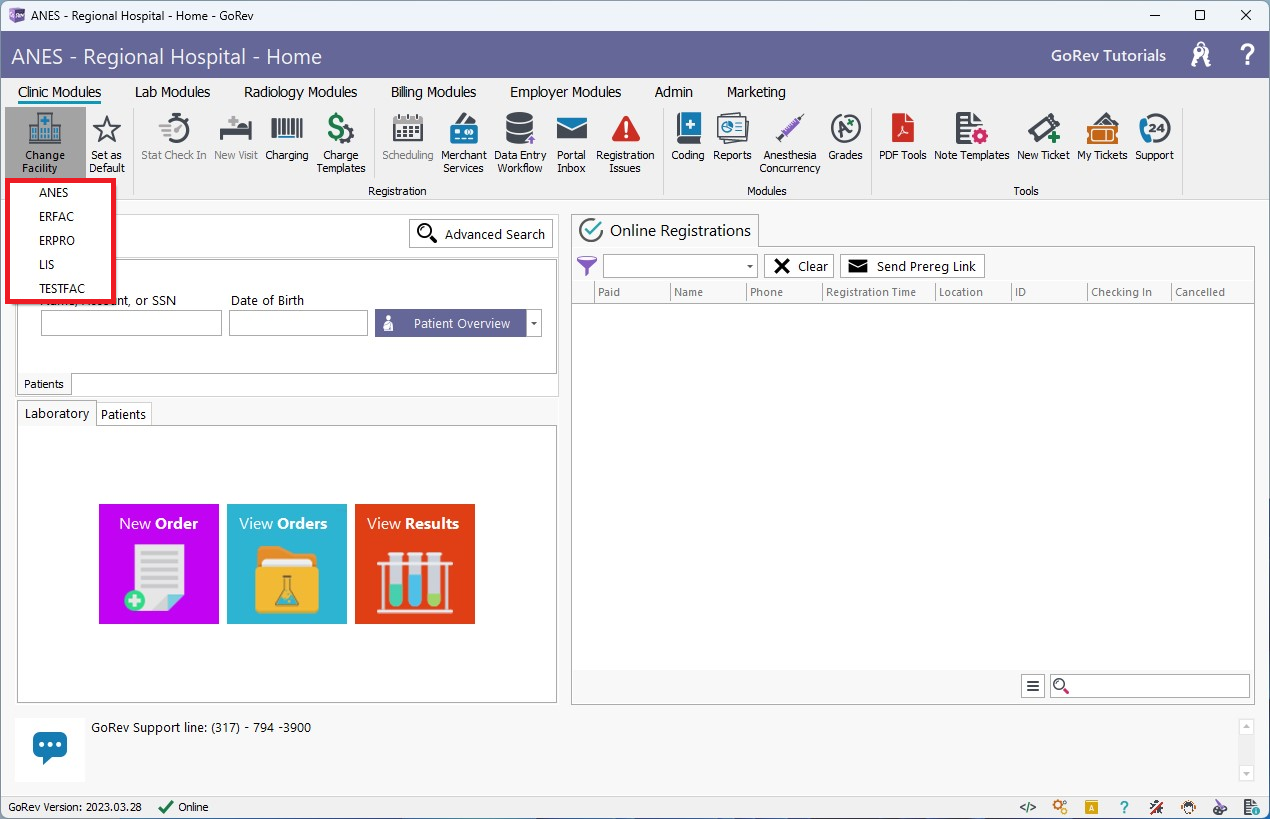This screenshot has width=1270, height=819.
Task: Clear the registration filter
Action: tap(799, 266)
